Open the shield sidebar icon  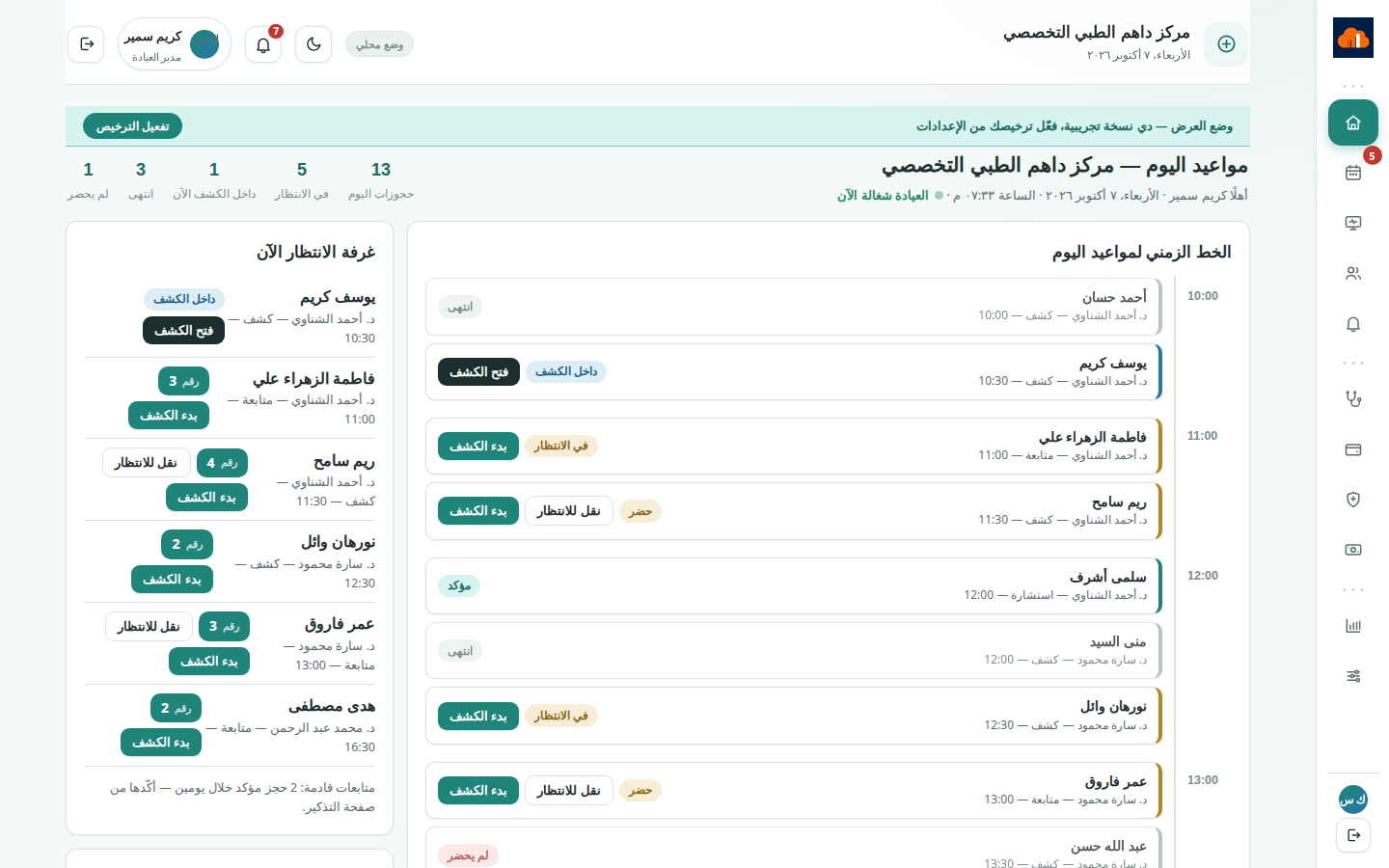pos(1352,500)
